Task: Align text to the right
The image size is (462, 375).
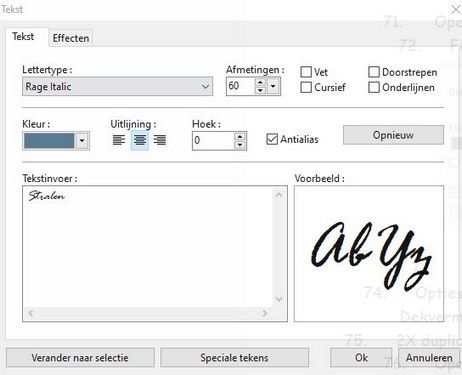Action: (x=160, y=140)
